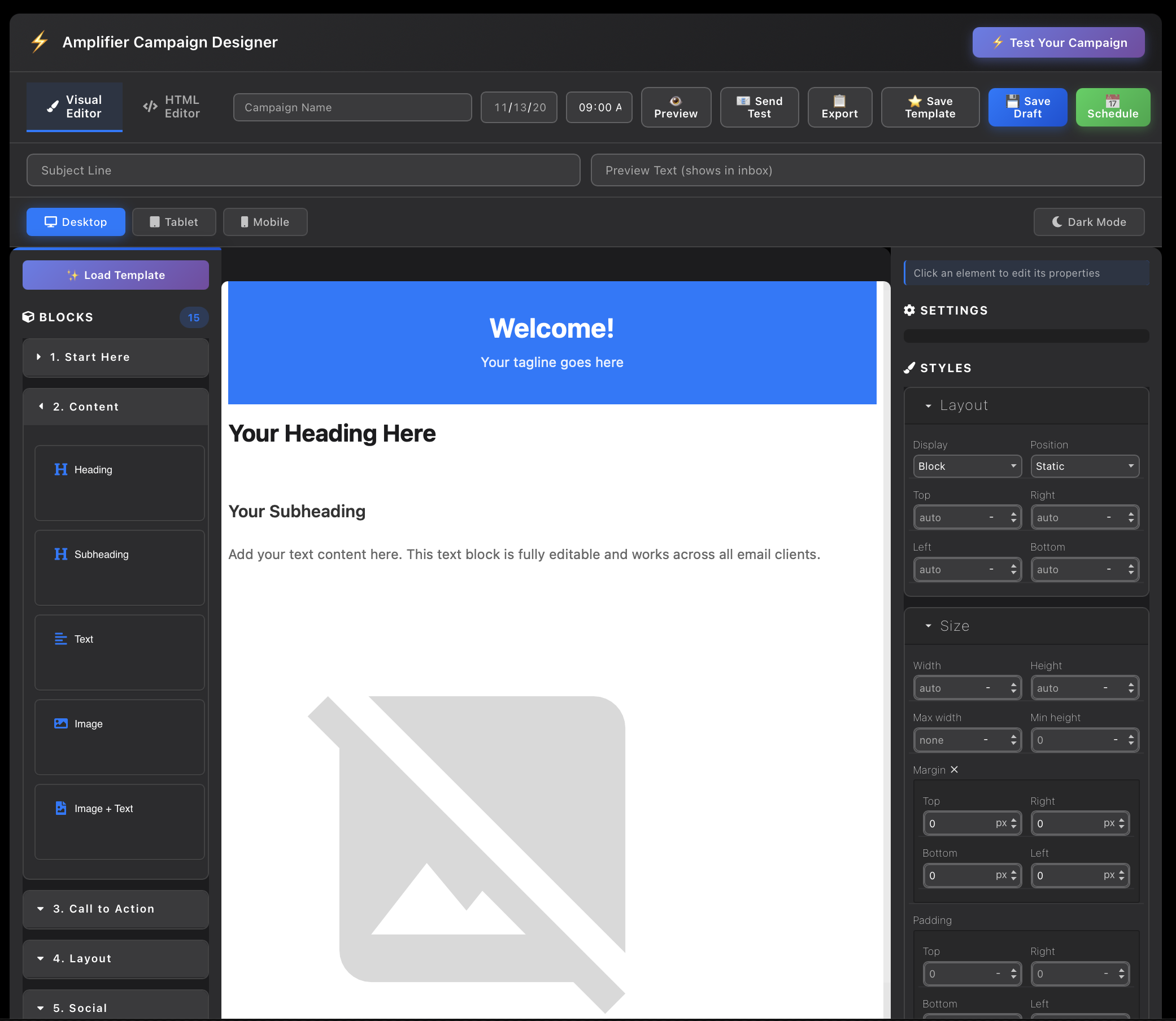Select the Image block icon
This screenshot has width=1176, height=1021.
click(61, 723)
